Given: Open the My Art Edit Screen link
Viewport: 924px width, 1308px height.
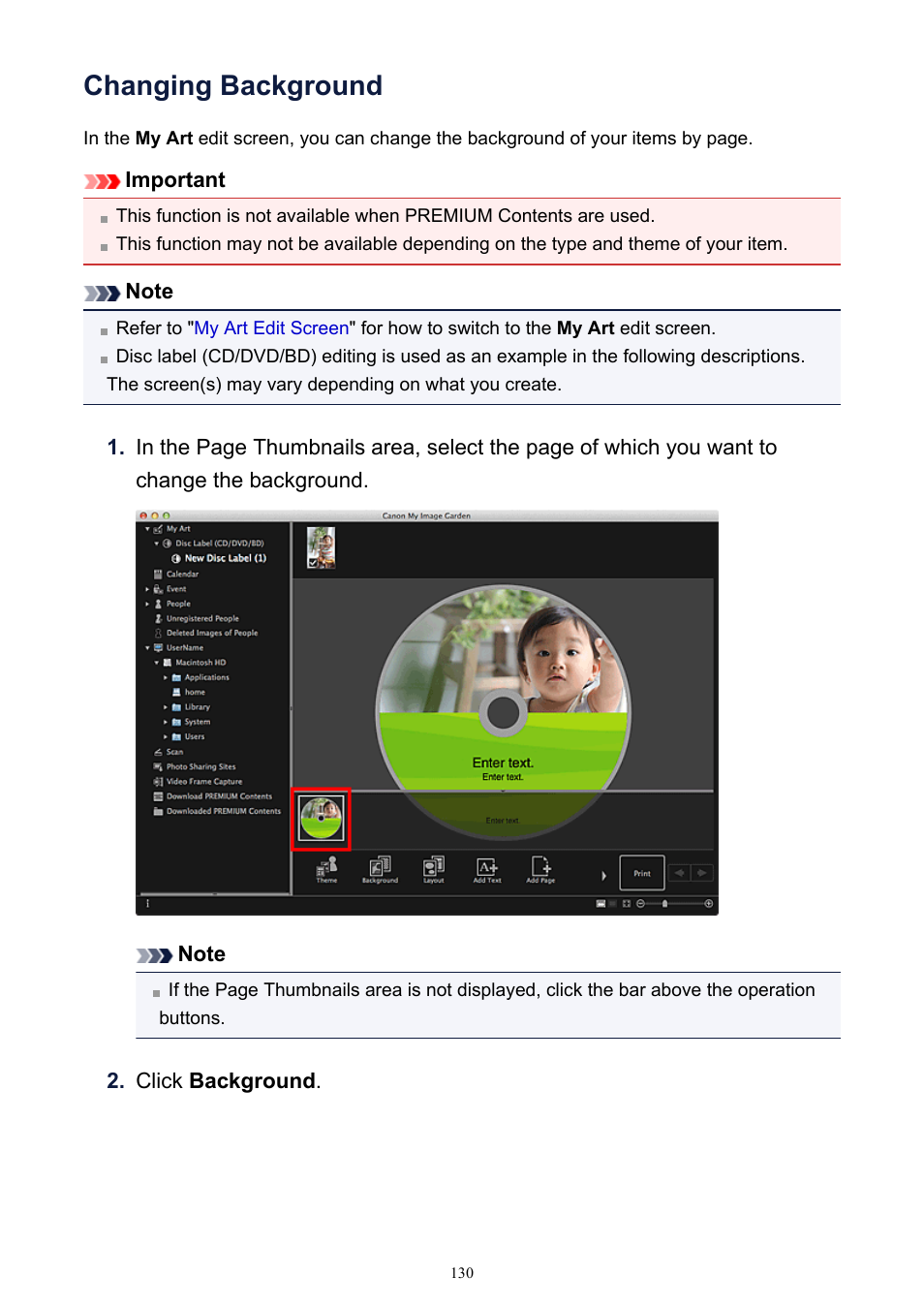Looking at the screenshot, I should pos(271,327).
